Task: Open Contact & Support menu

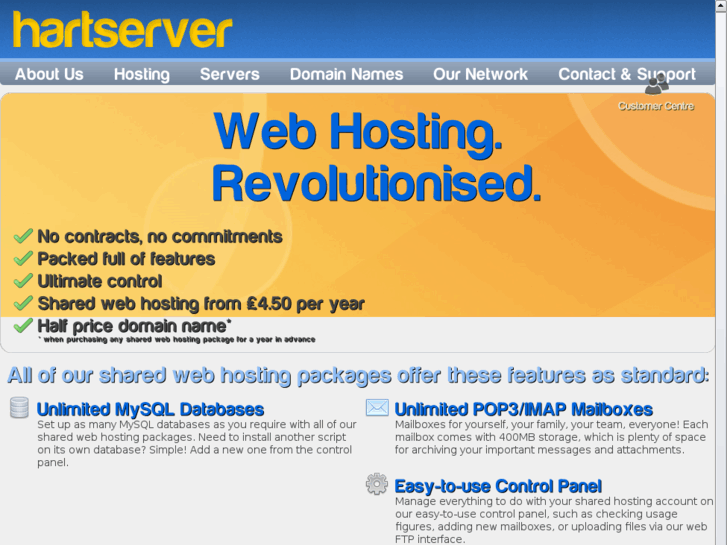Action: coord(627,74)
